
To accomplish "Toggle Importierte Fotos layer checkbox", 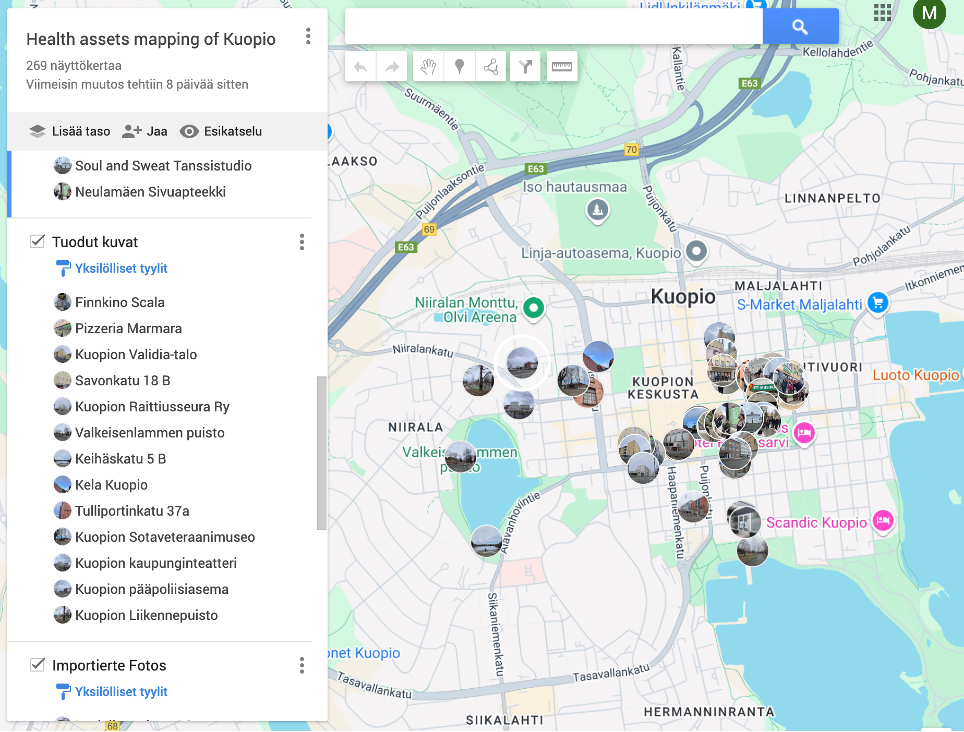I will point(38,664).
